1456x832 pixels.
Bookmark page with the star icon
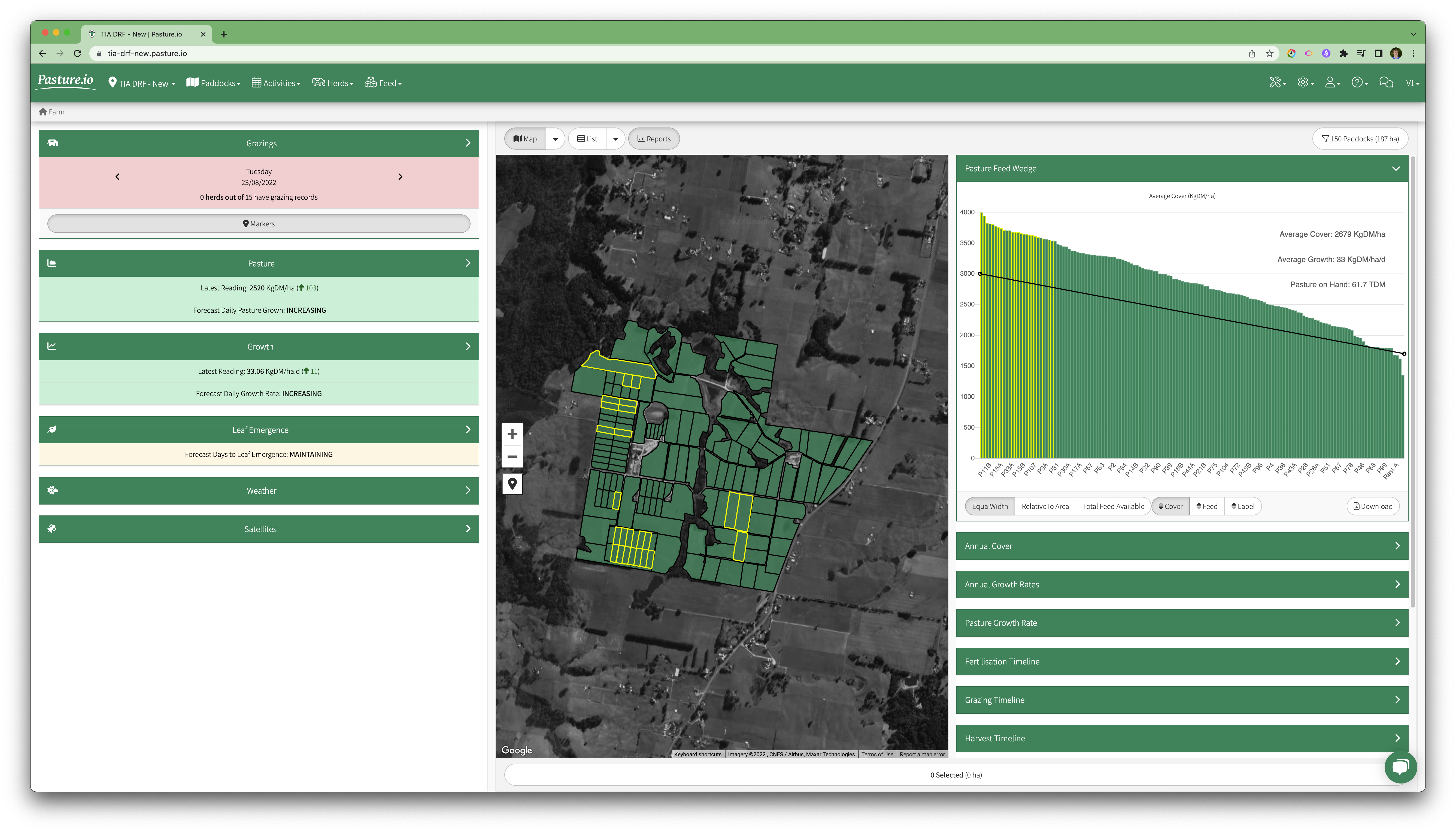click(x=1270, y=53)
